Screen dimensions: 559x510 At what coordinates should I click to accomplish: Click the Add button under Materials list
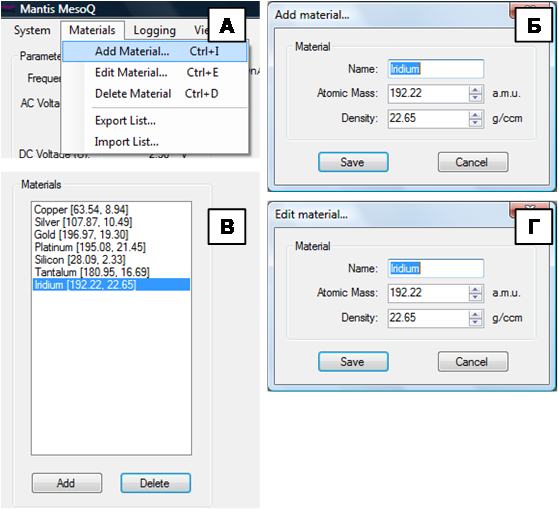[67, 483]
